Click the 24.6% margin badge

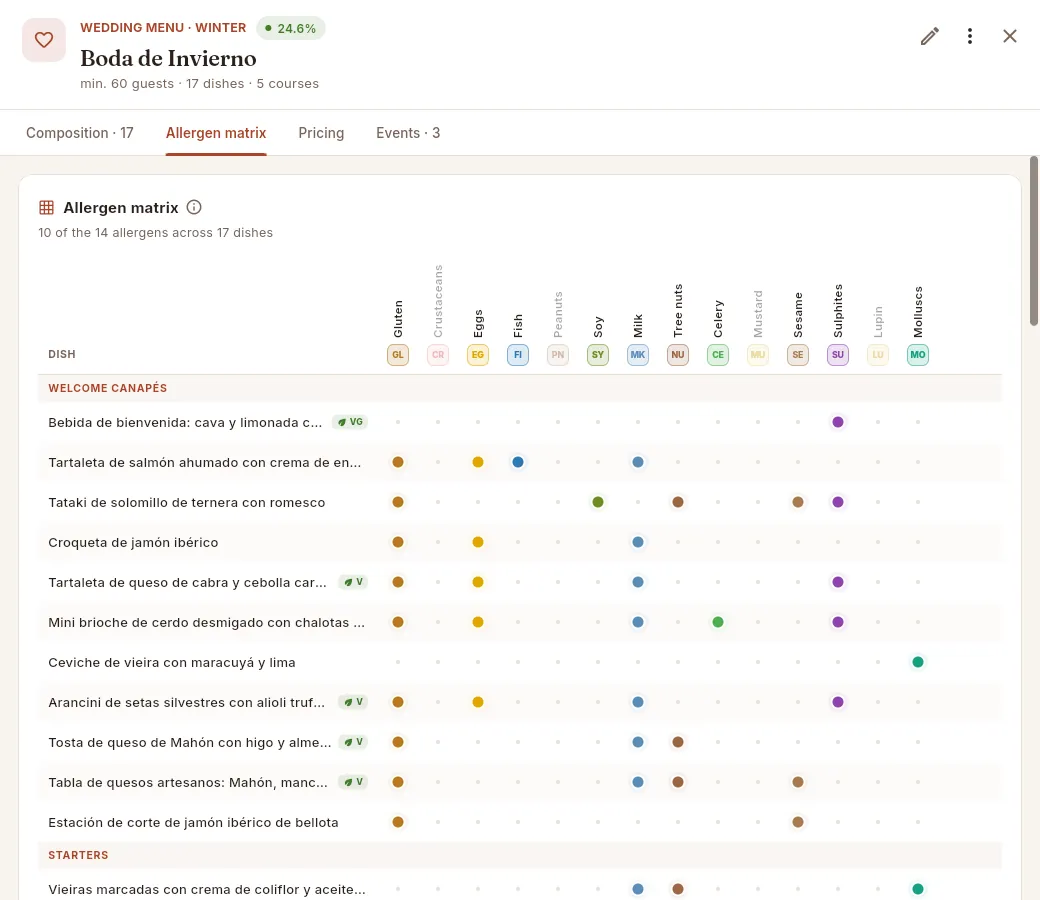pos(291,28)
